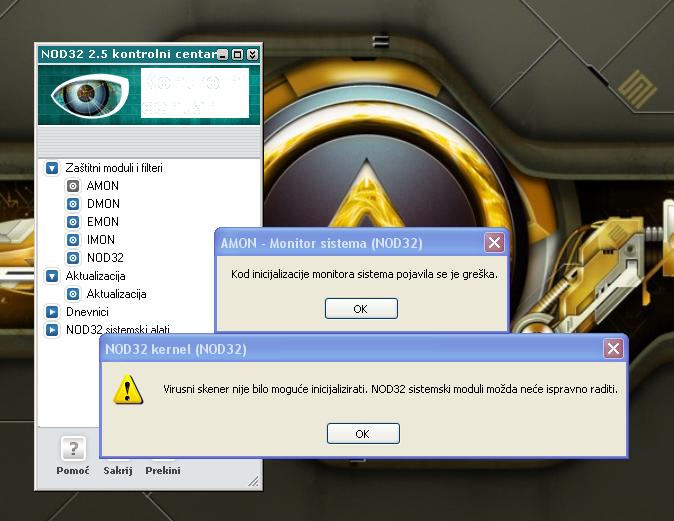Image resolution: width=674 pixels, height=521 pixels.
Task: Click the Prekini button
Action: point(163,470)
